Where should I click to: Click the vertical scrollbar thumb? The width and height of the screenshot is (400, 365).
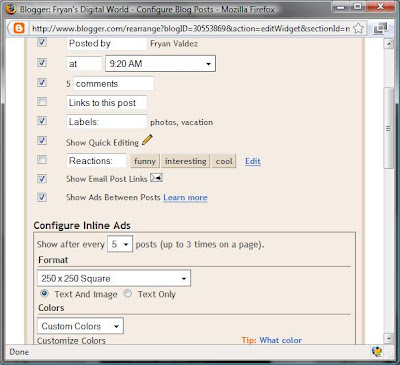click(389, 129)
